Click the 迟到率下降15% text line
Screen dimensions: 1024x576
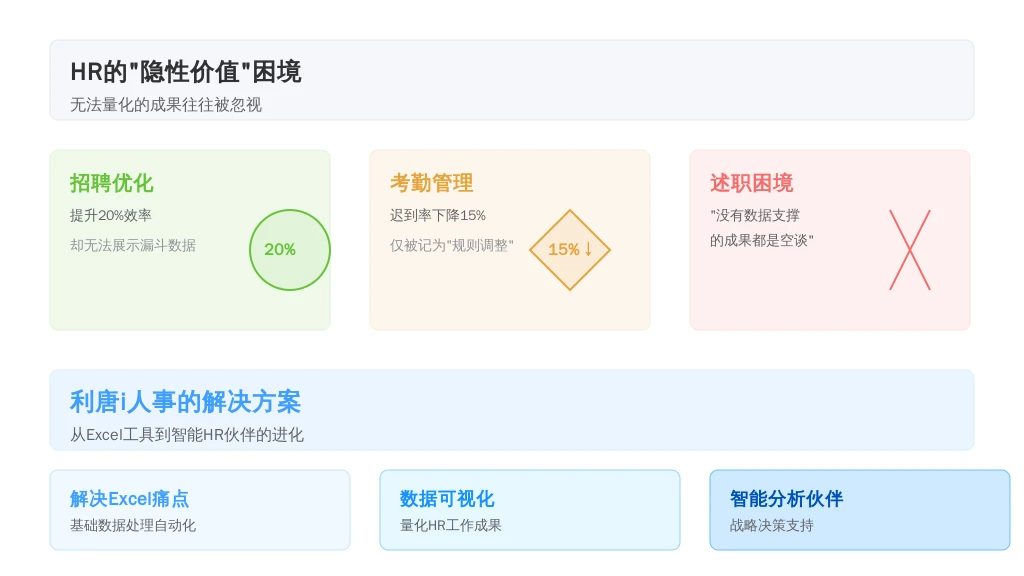tap(438, 216)
